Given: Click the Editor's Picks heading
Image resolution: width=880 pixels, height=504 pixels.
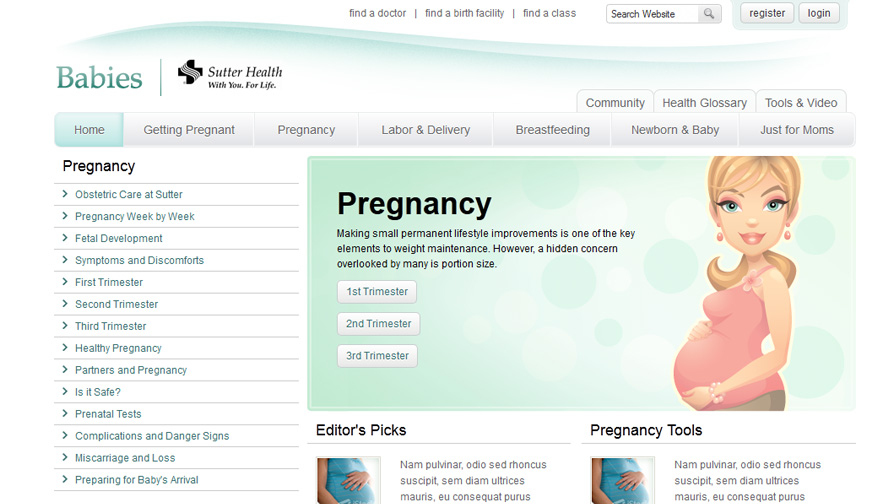Looking at the screenshot, I should coord(361,430).
